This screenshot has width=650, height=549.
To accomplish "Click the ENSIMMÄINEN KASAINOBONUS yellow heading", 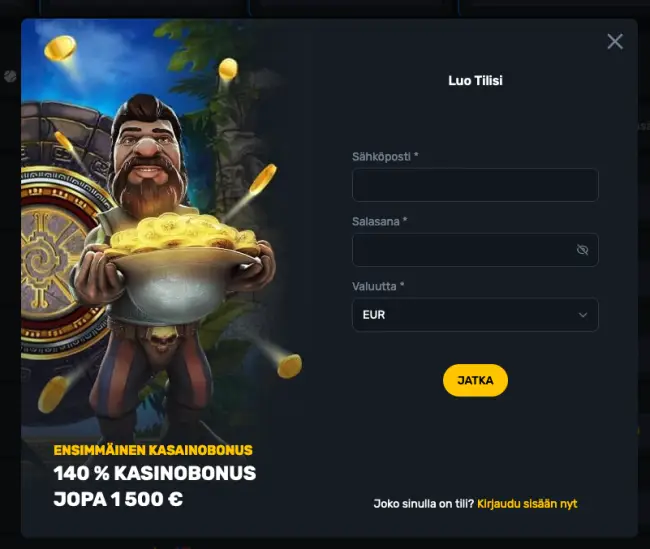I will click(x=153, y=450).
